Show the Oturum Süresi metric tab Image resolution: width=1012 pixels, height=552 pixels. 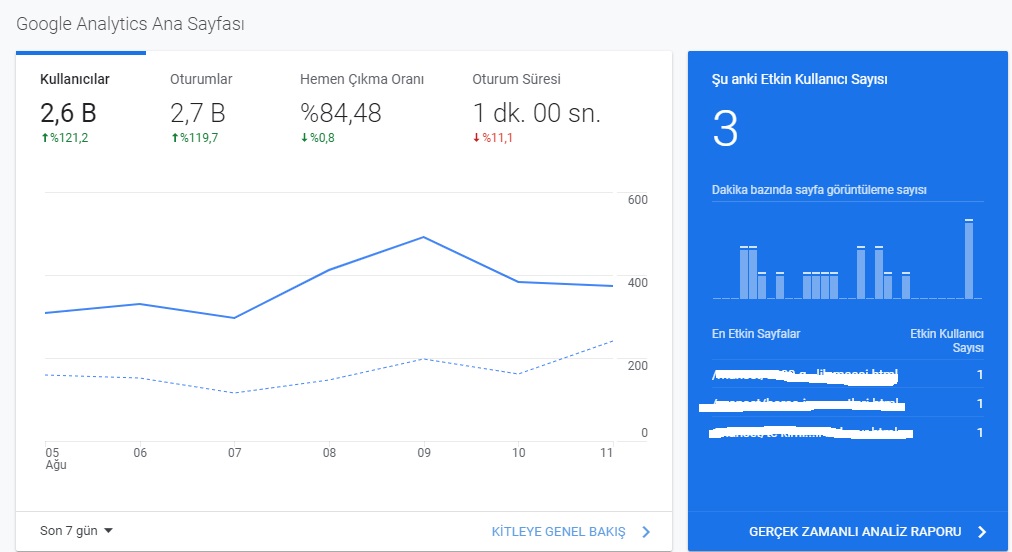(x=536, y=107)
